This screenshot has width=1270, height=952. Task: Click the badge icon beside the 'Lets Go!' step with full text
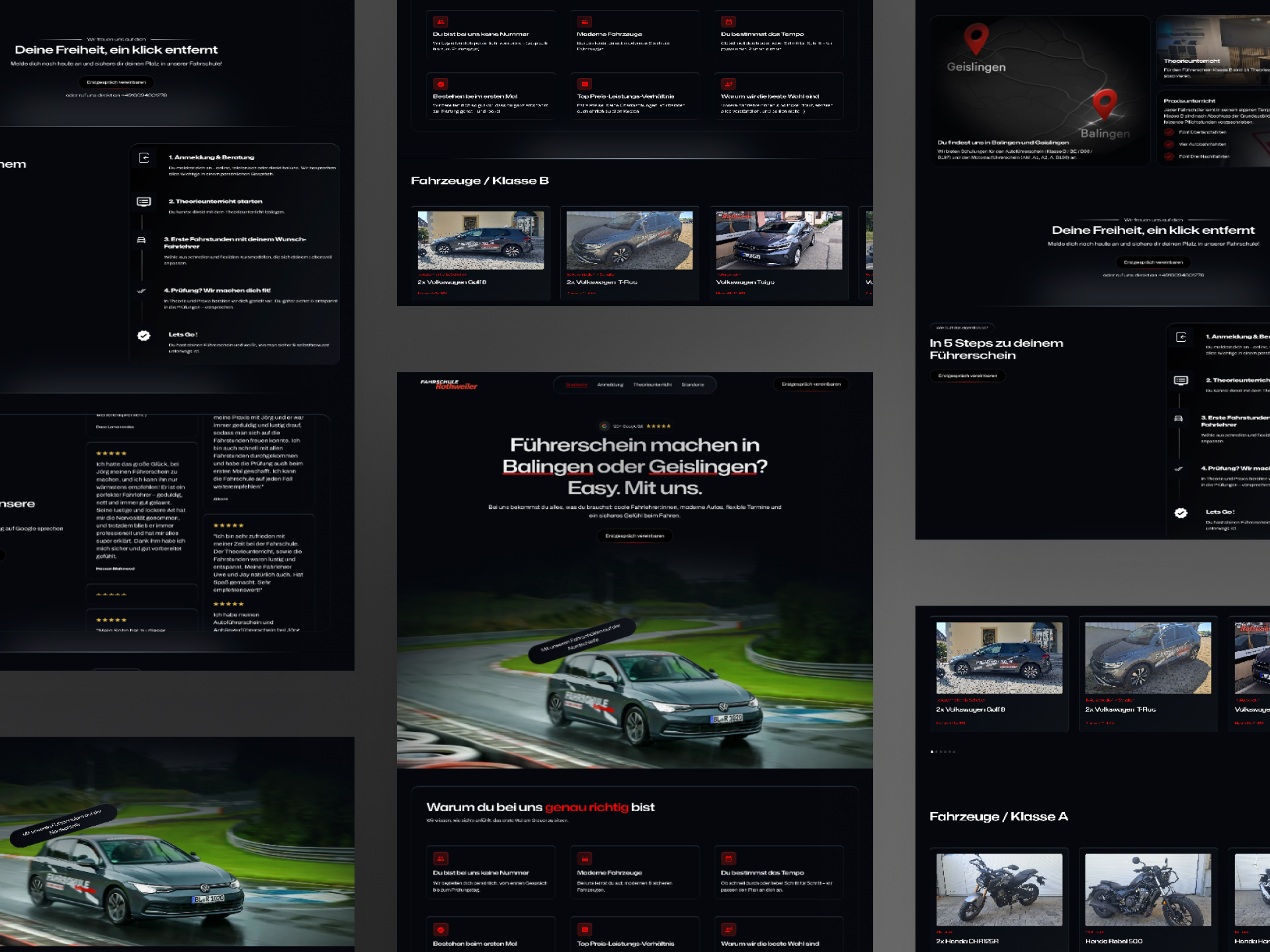point(144,336)
